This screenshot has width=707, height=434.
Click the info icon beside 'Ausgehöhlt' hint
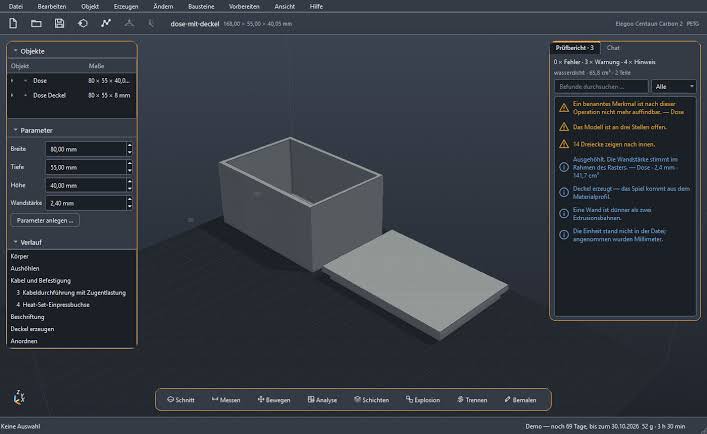click(x=564, y=167)
